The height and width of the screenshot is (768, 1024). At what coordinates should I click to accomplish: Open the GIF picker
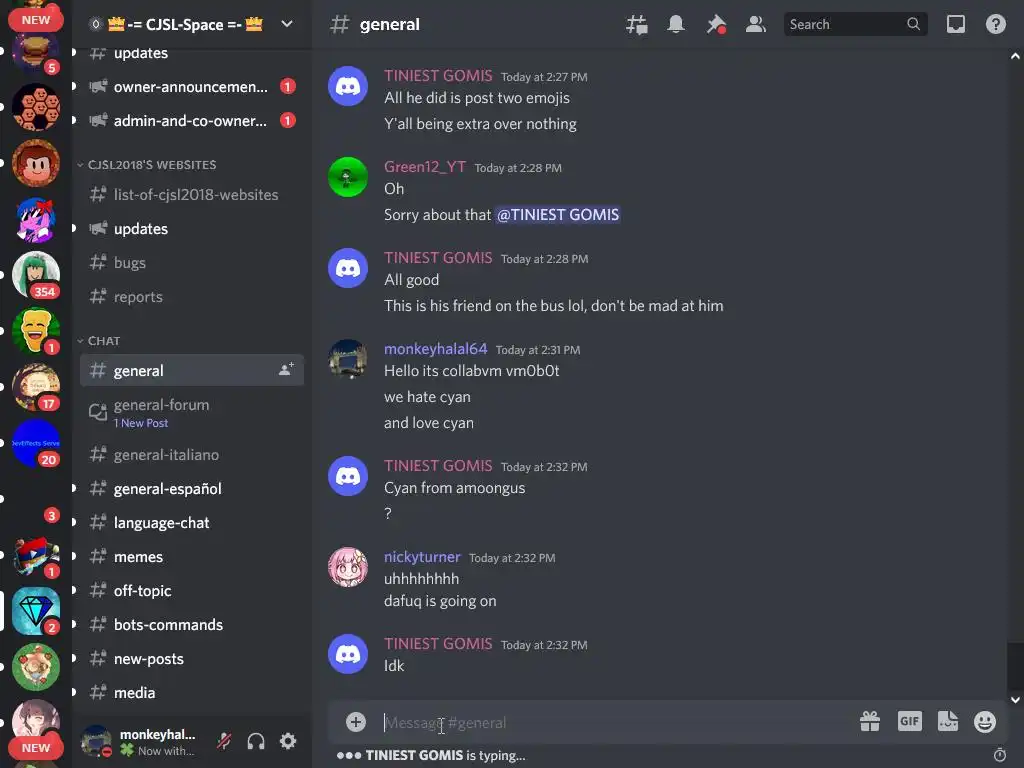click(x=910, y=722)
